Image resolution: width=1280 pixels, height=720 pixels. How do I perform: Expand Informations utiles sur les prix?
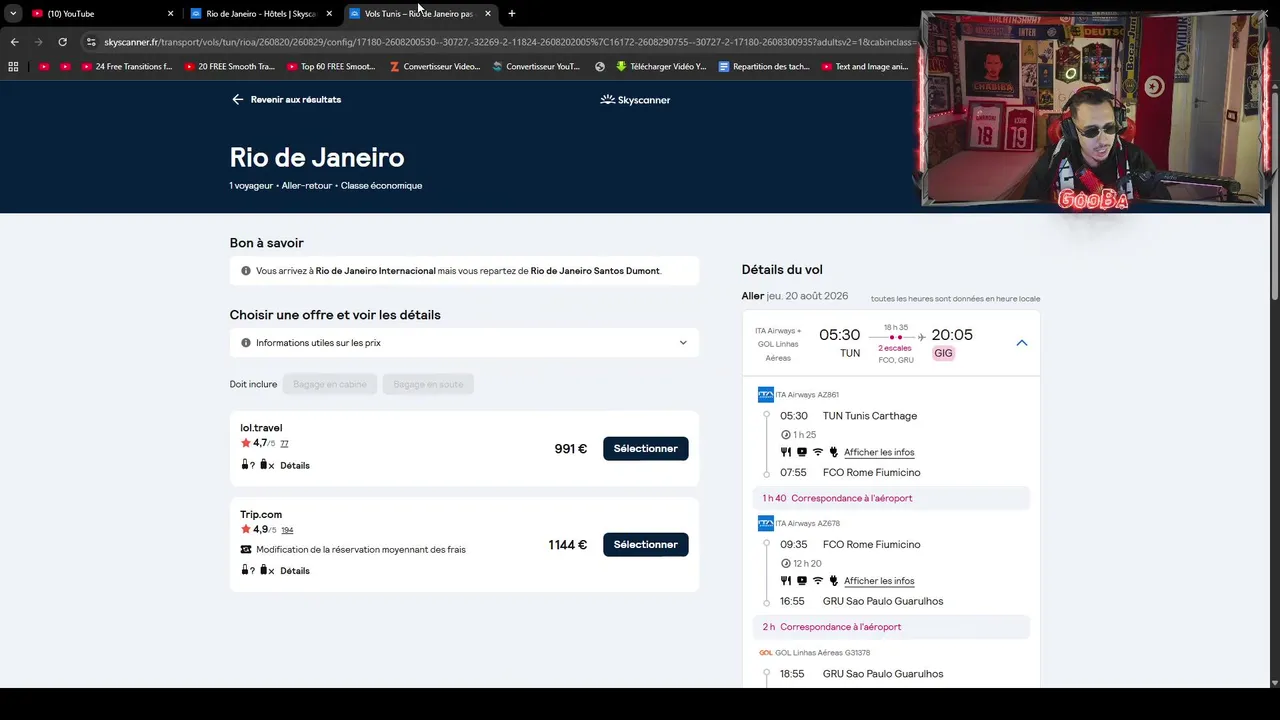[x=464, y=343]
